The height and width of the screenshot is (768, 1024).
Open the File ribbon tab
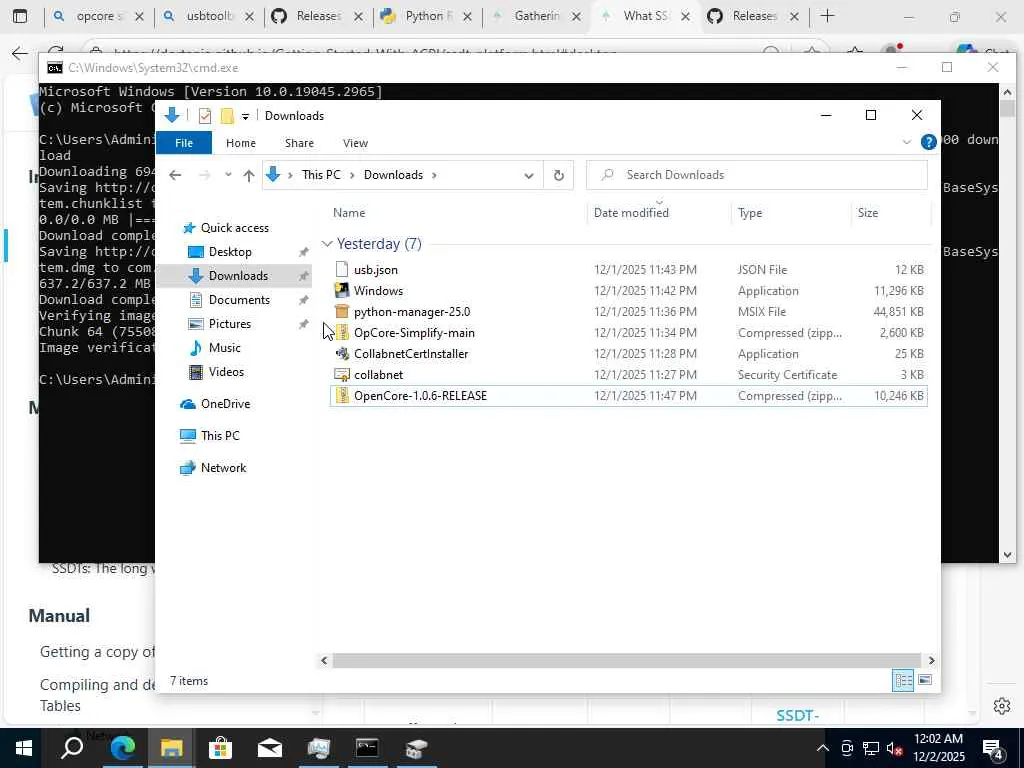[184, 143]
